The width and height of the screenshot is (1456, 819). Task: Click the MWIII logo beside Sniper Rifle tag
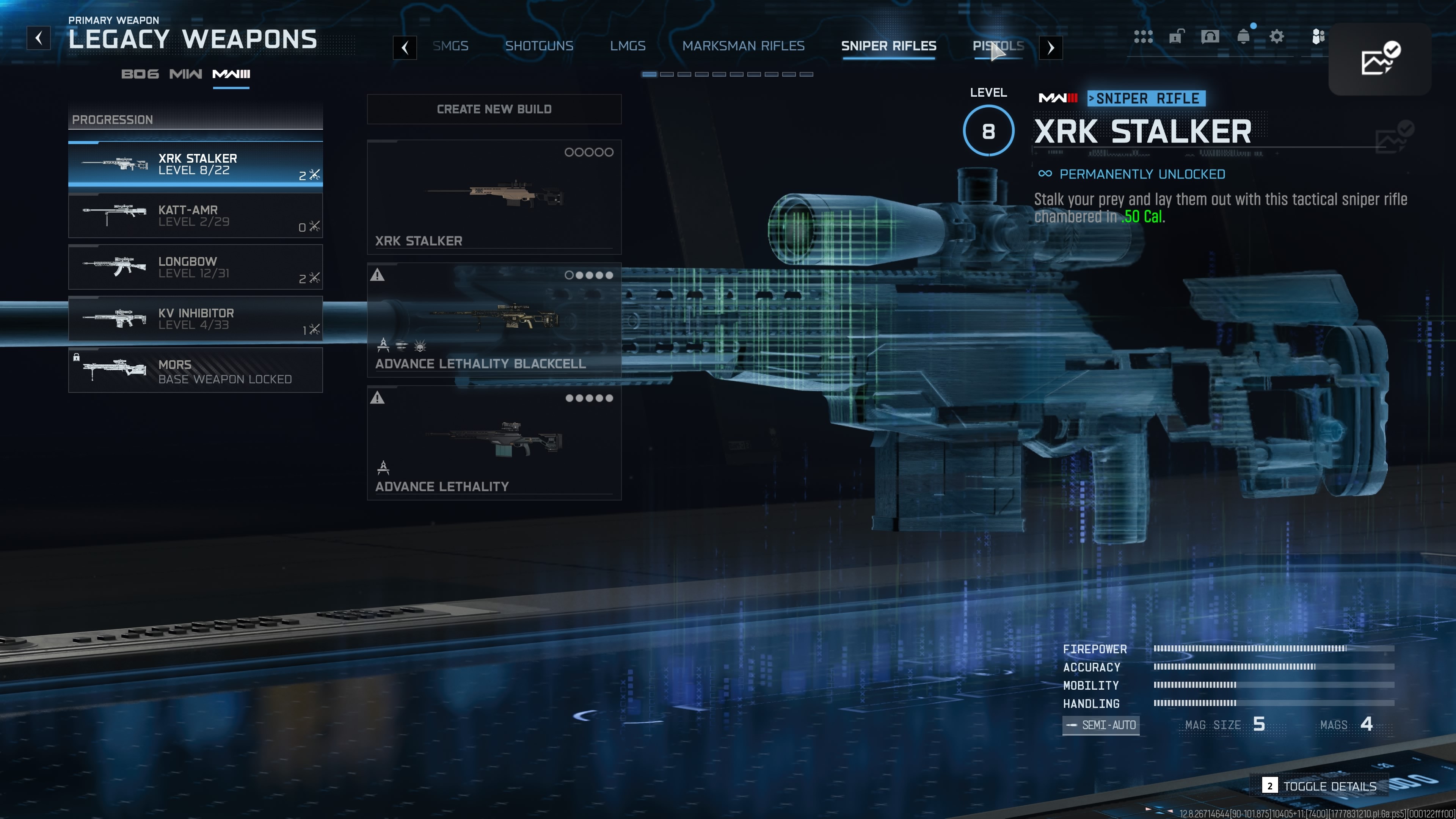coord(1058,98)
